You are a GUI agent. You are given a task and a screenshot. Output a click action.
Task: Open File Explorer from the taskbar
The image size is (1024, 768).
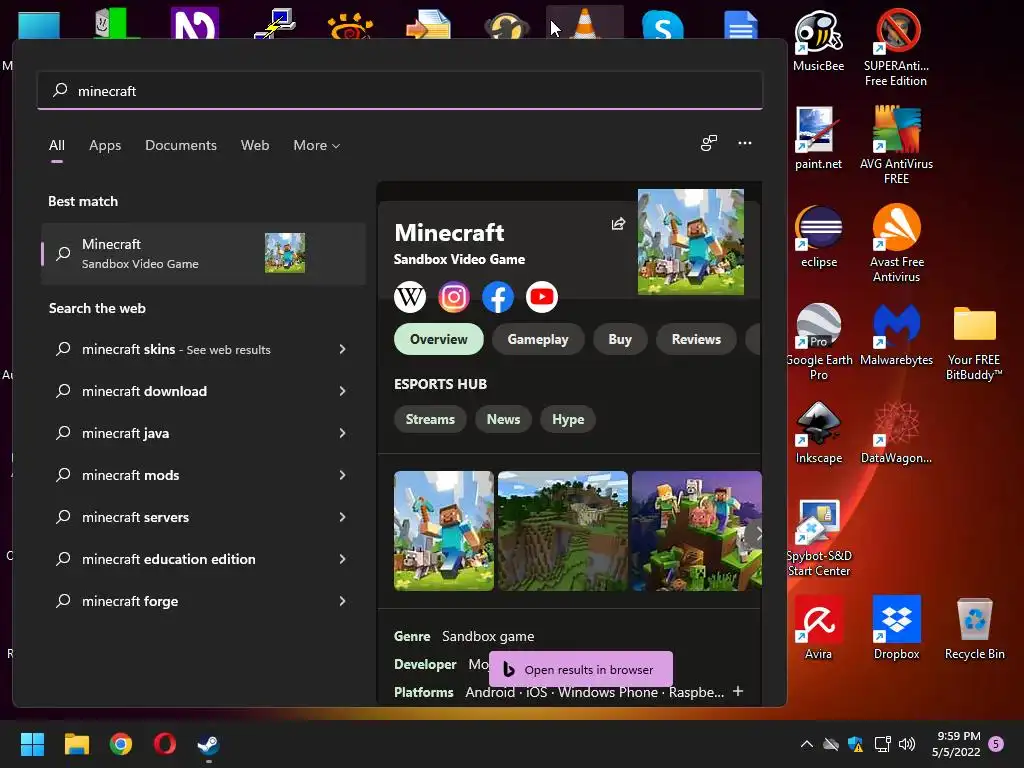click(x=76, y=744)
